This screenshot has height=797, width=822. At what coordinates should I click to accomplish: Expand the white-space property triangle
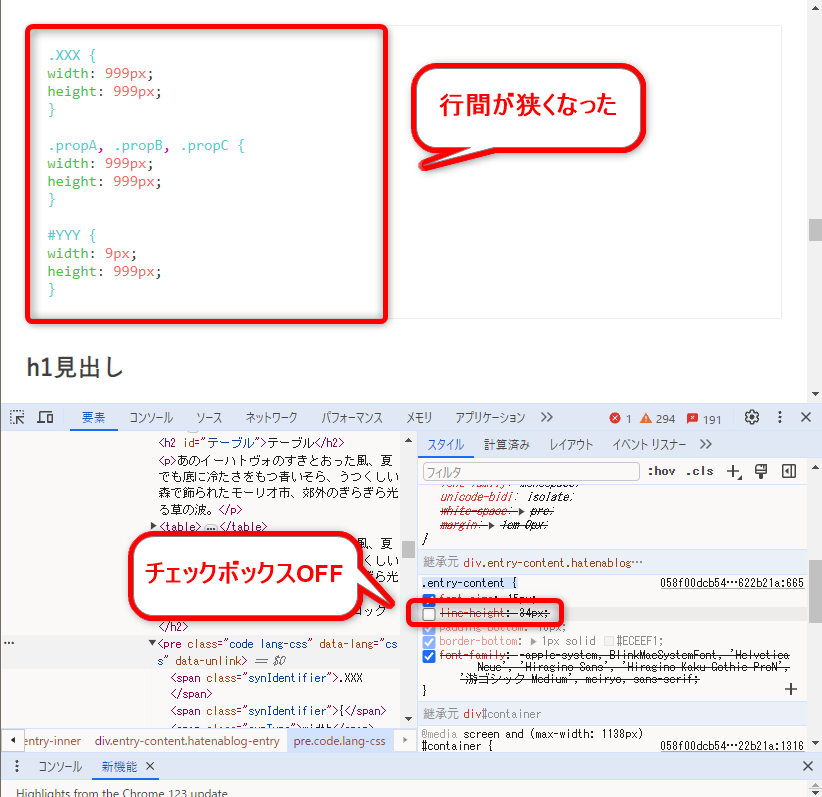click(521, 511)
